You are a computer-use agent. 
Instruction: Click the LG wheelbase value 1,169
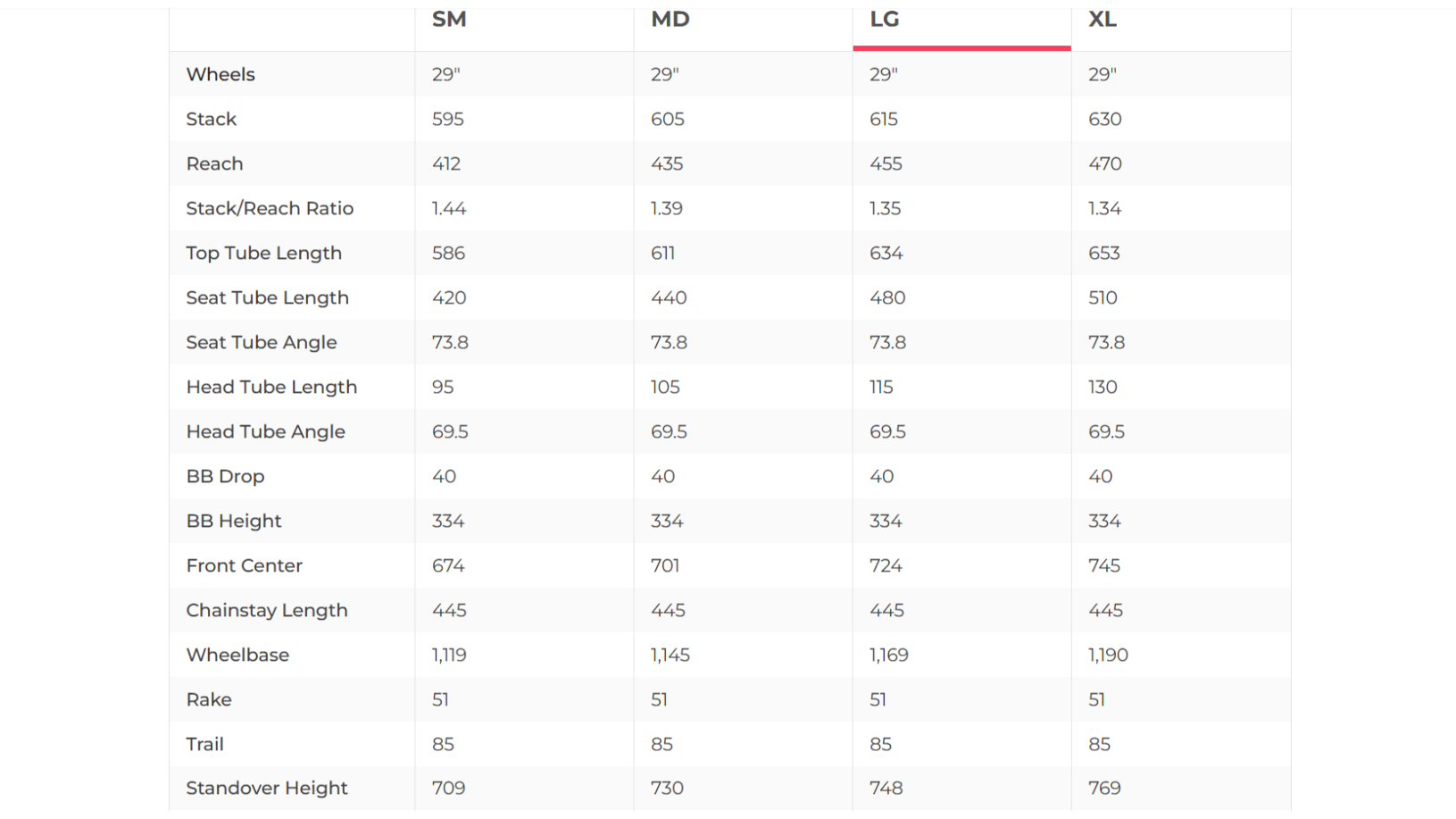click(888, 655)
